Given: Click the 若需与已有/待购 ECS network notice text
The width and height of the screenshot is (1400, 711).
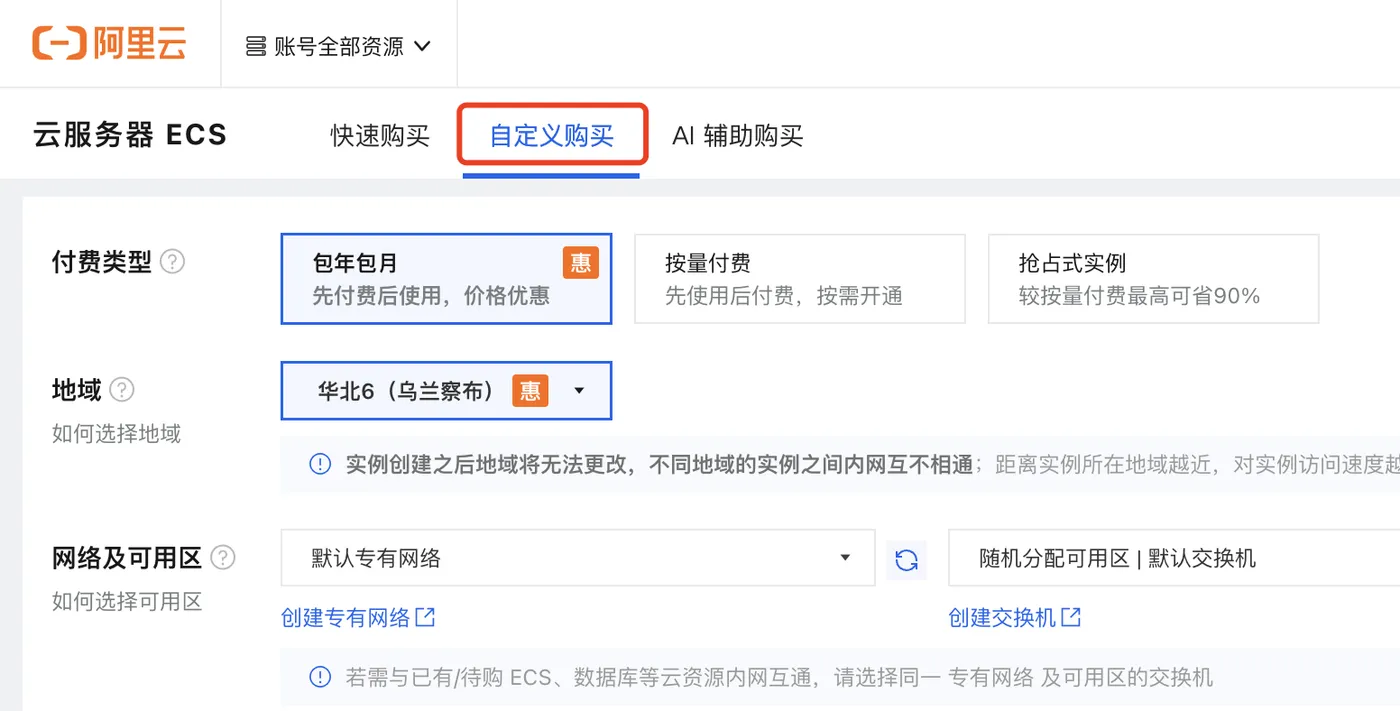Looking at the screenshot, I should (779, 678).
